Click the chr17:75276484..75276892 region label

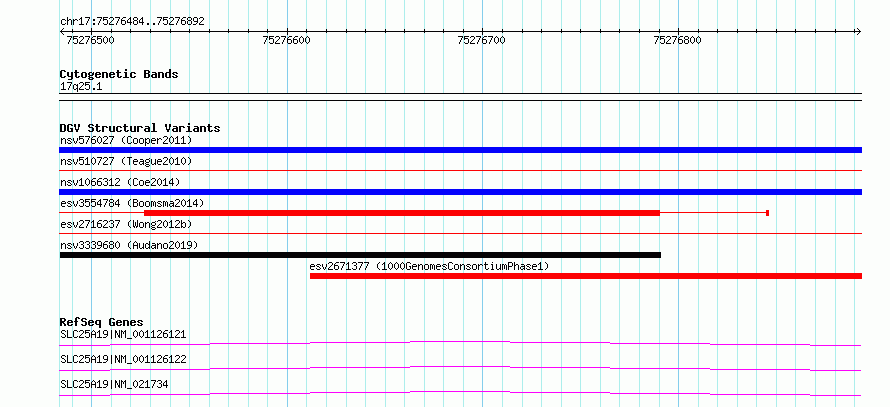click(132, 22)
